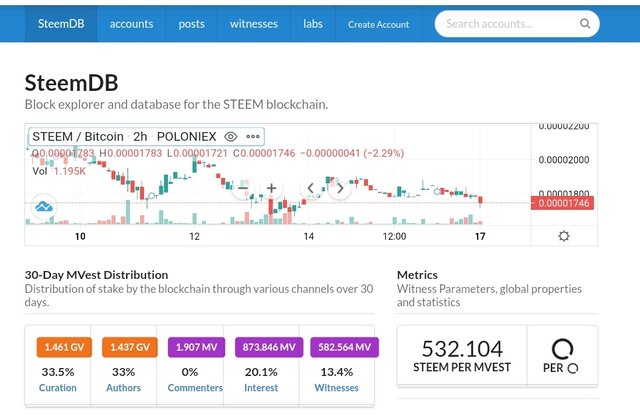The image size is (640, 418).
Task: Open the STEEM / Bitcoin symbol selector
Action: tap(78, 136)
